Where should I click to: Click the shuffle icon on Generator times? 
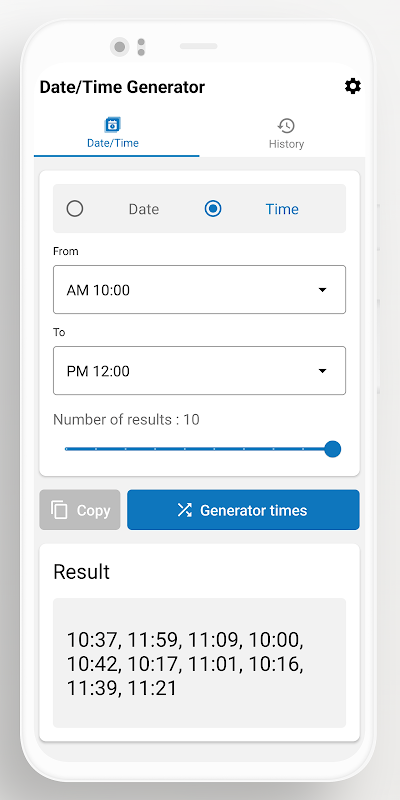click(x=184, y=510)
